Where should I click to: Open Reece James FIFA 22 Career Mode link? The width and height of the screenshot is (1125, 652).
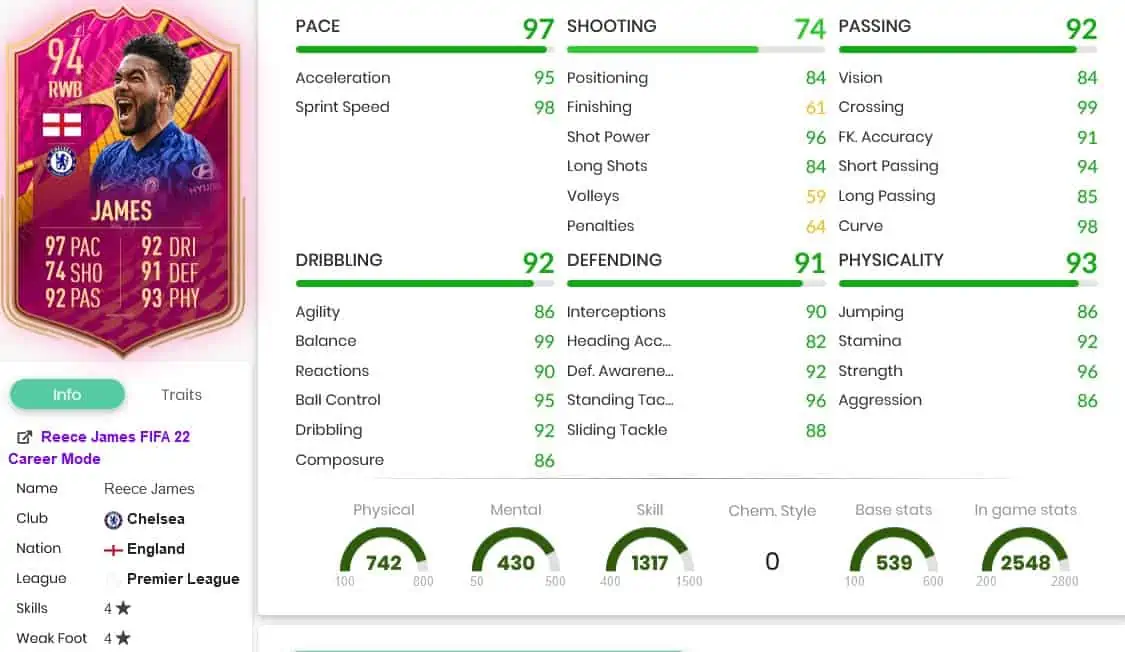click(x=99, y=448)
